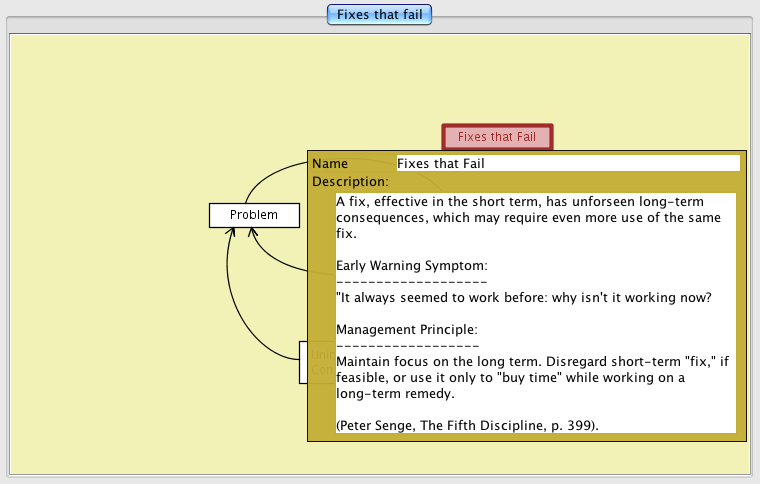This screenshot has height=484, width=760.
Task: Click the 'Name' label in the panel
Action: coord(329,163)
